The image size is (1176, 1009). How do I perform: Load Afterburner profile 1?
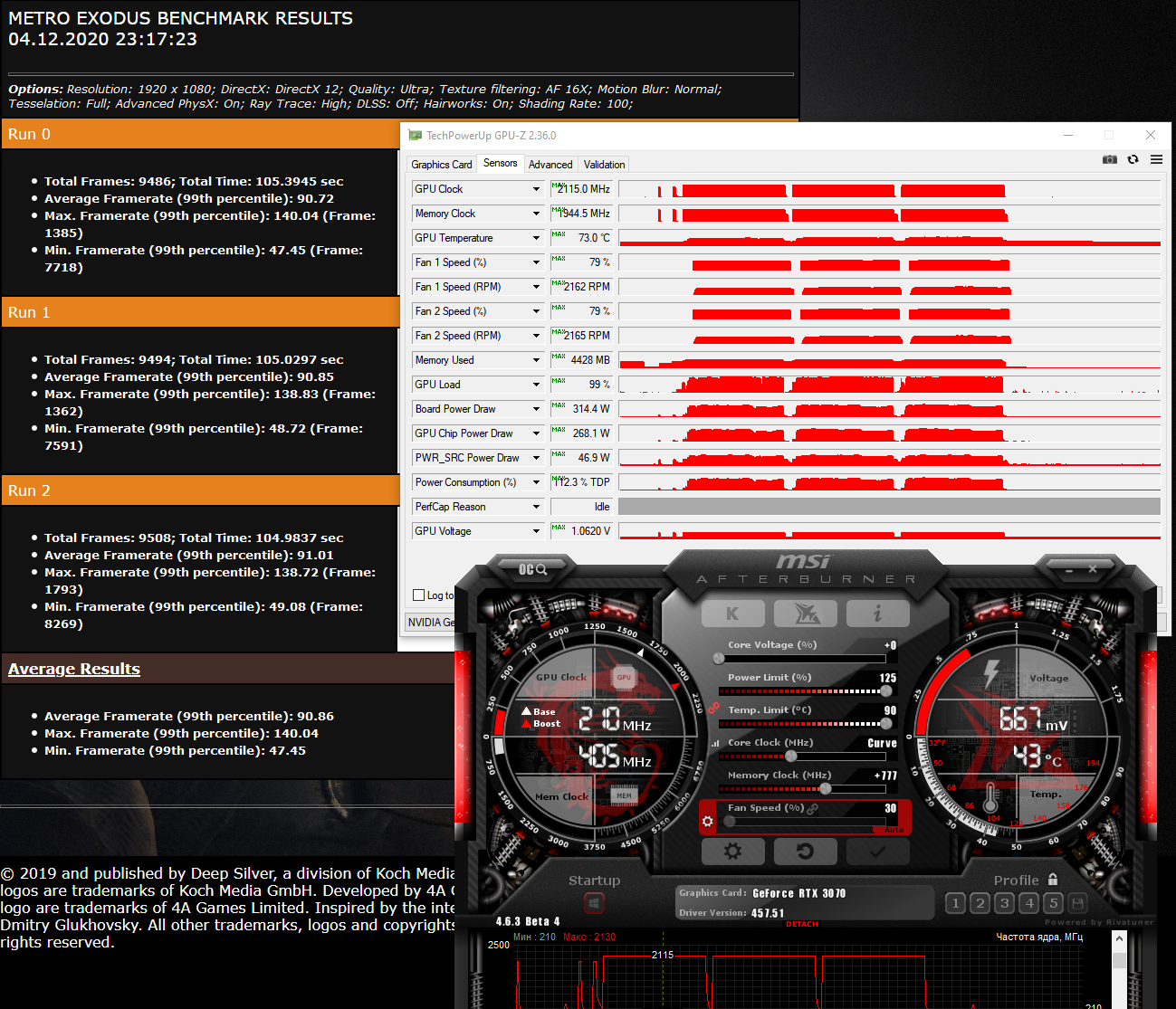tap(955, 903)
